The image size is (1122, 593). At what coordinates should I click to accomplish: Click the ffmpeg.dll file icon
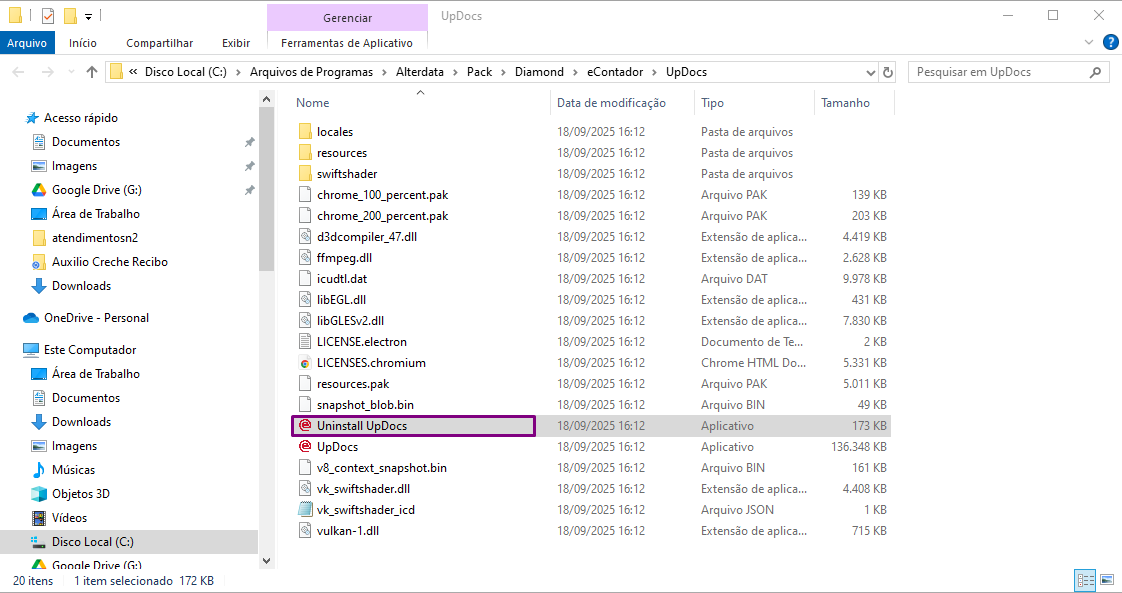click(x=305, y=258)
